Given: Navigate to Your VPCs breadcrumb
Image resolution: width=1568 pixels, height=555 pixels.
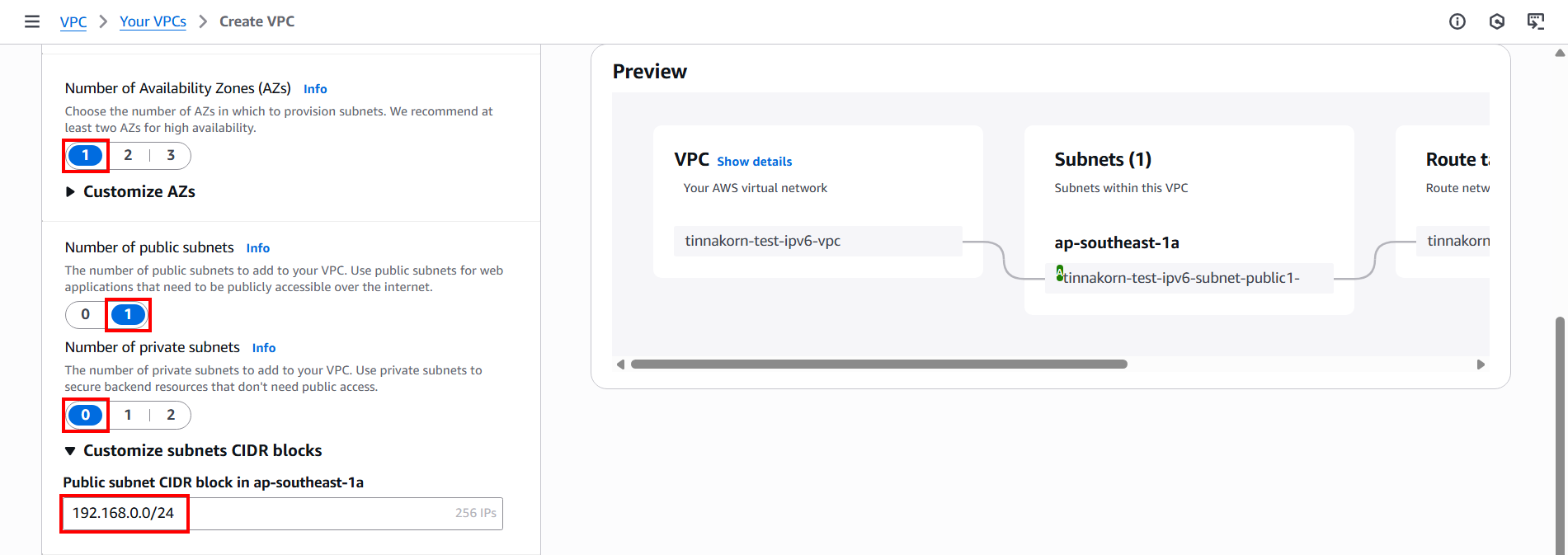Looking at the screenshot, I should 153,21.
